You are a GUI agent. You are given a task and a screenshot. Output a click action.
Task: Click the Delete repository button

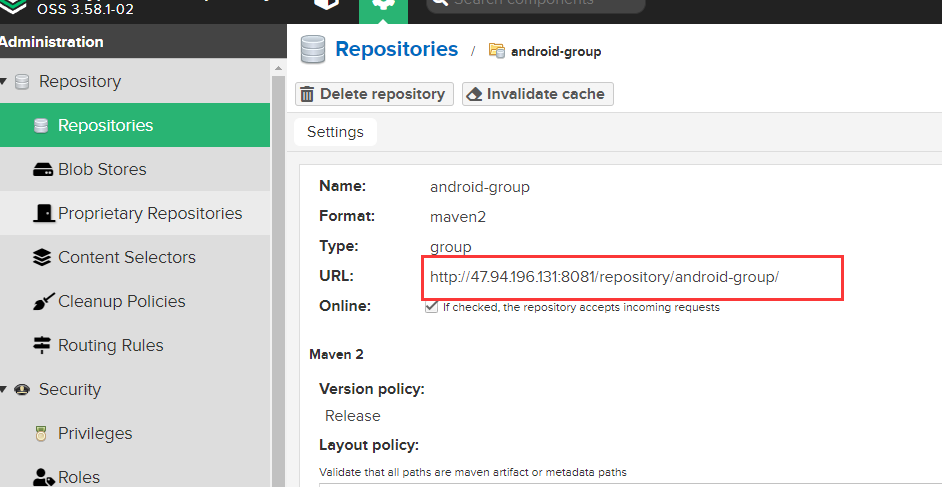[x=374, y=94]
